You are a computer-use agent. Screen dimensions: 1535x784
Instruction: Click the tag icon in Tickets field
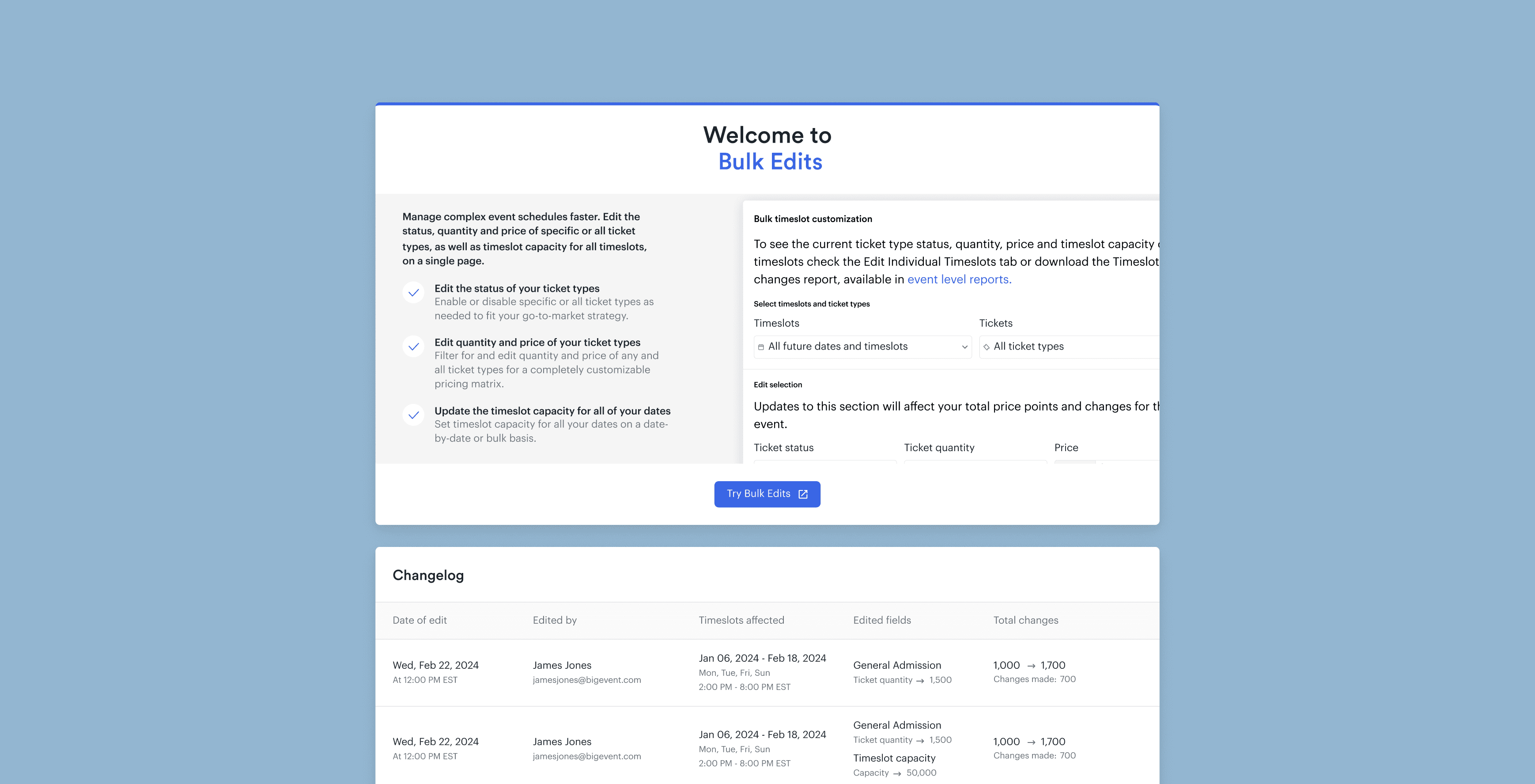tap(986, 347)
